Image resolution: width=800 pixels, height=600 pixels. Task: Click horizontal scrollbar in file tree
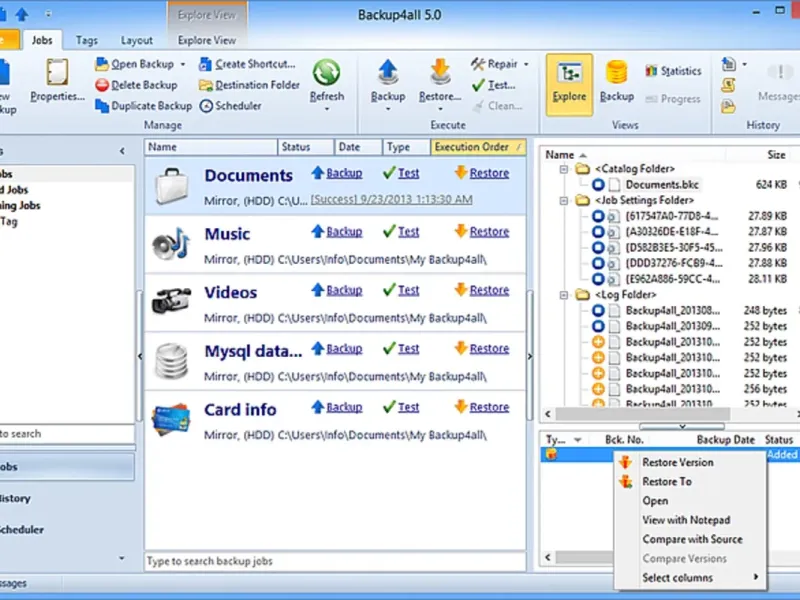point(641,414)
